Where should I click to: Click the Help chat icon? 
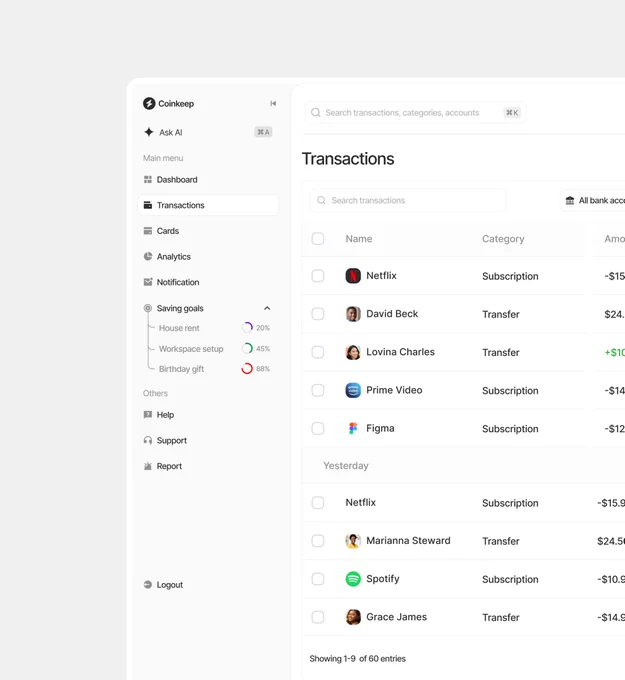(148, 415)
